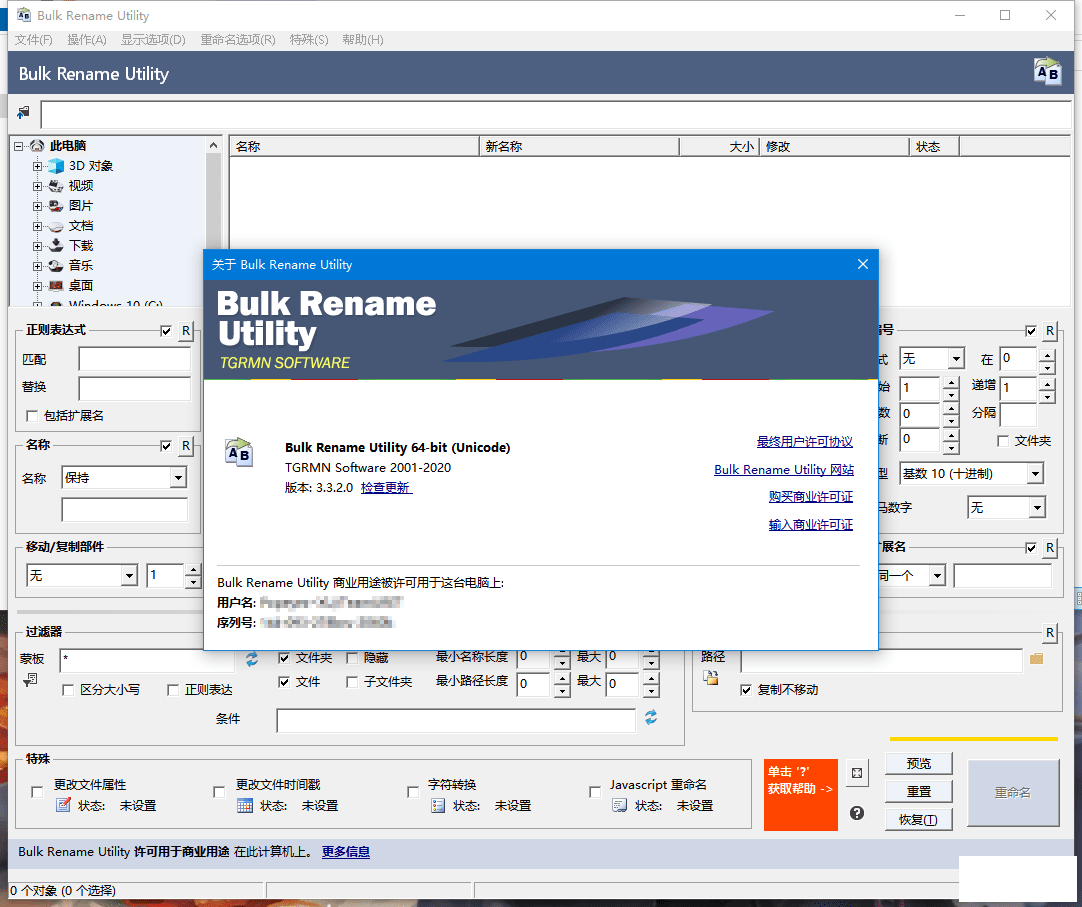Collapse the 此电脑 tree node
Screen dimensions: 1082x907
19,146
